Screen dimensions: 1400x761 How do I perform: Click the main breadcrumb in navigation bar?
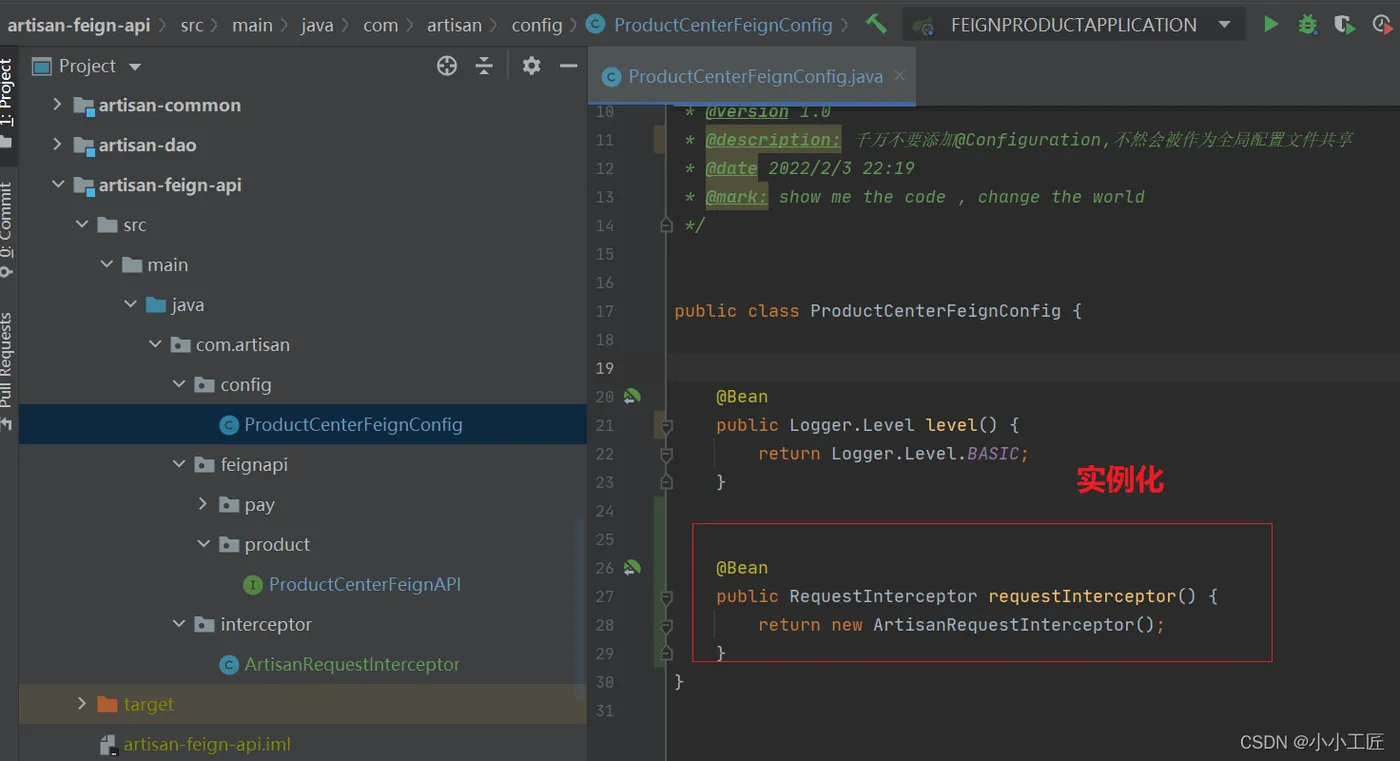[252, 25]
